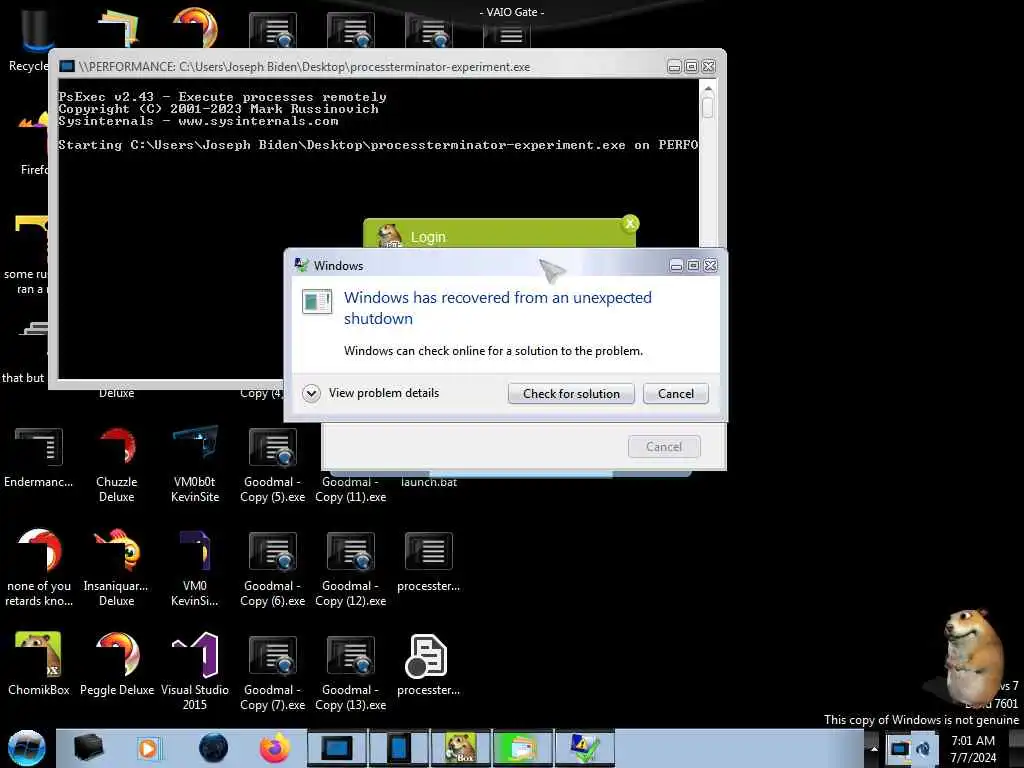
Task: Select the VM0 KevinSi... desktop icon
Action: [x=195, y=568]
